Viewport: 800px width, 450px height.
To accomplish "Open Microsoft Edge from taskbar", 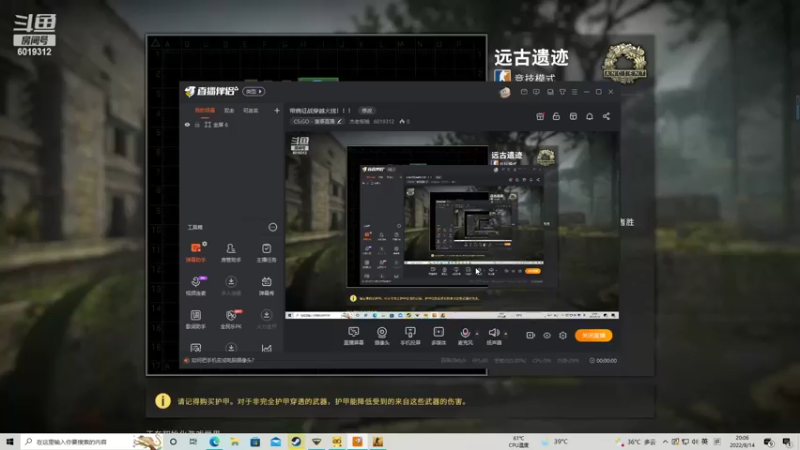I will pyautogui.click(x=214, y=442).
